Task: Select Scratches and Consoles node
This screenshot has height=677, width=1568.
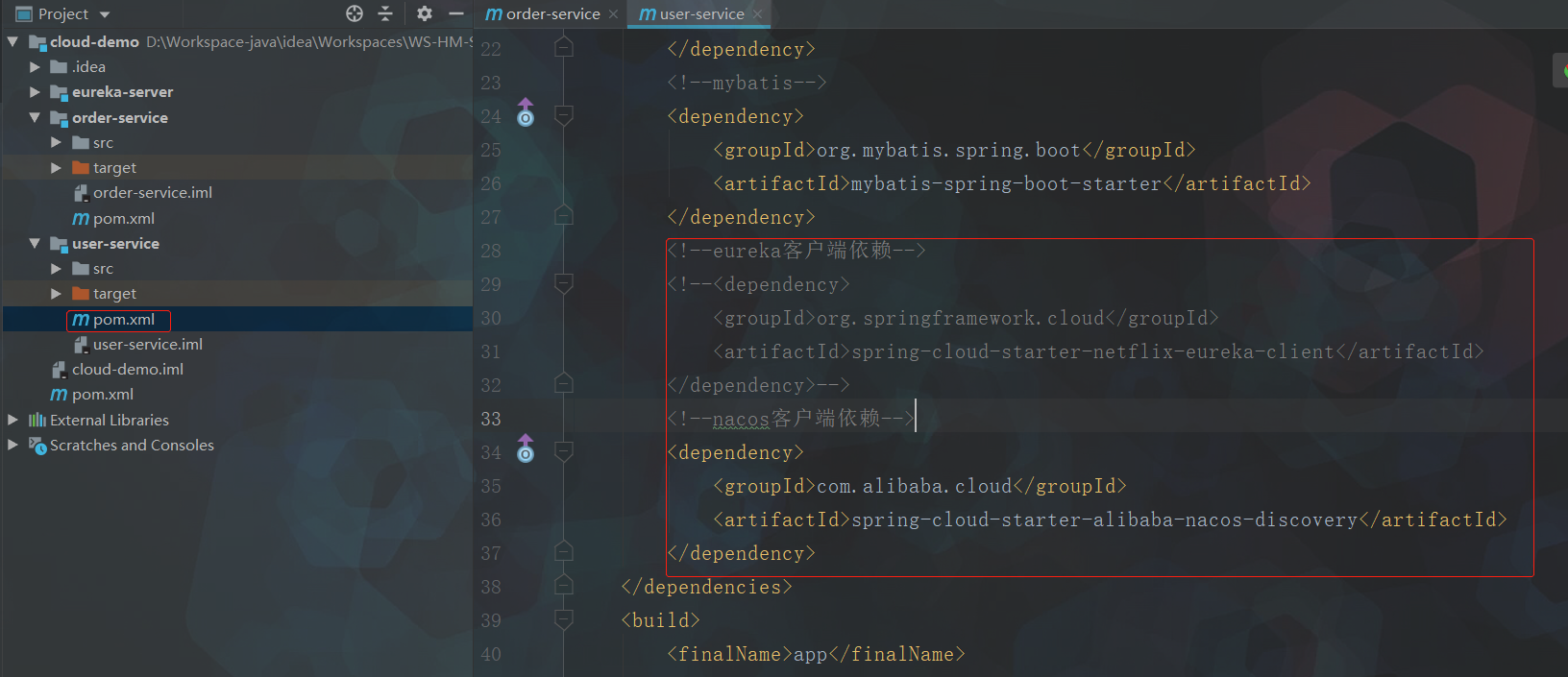Action: pos(132,446)
